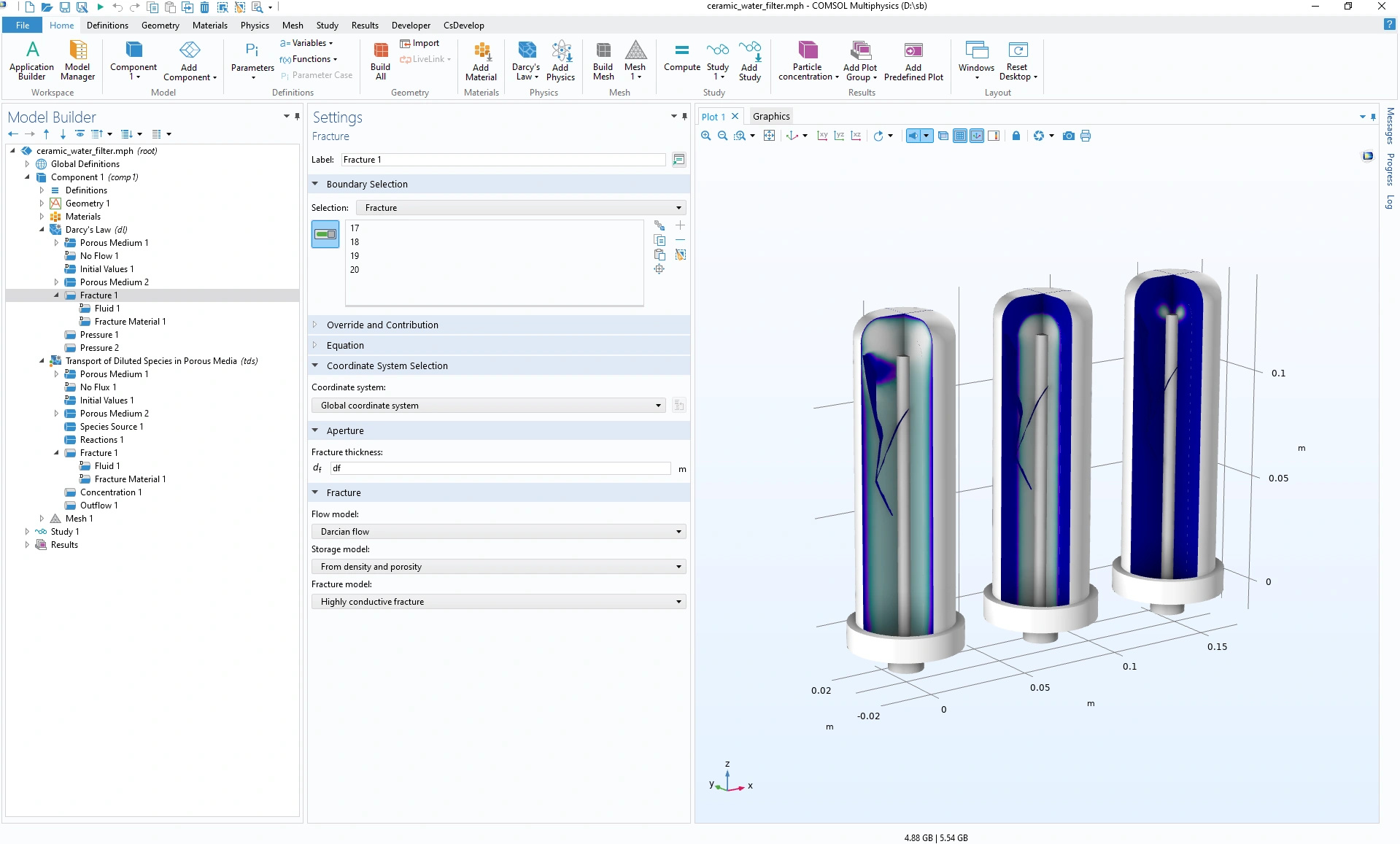The width and height of the screenshot is (1400, 844).
Task: Switch to the Graphics tab
Action: pos(771,116)
